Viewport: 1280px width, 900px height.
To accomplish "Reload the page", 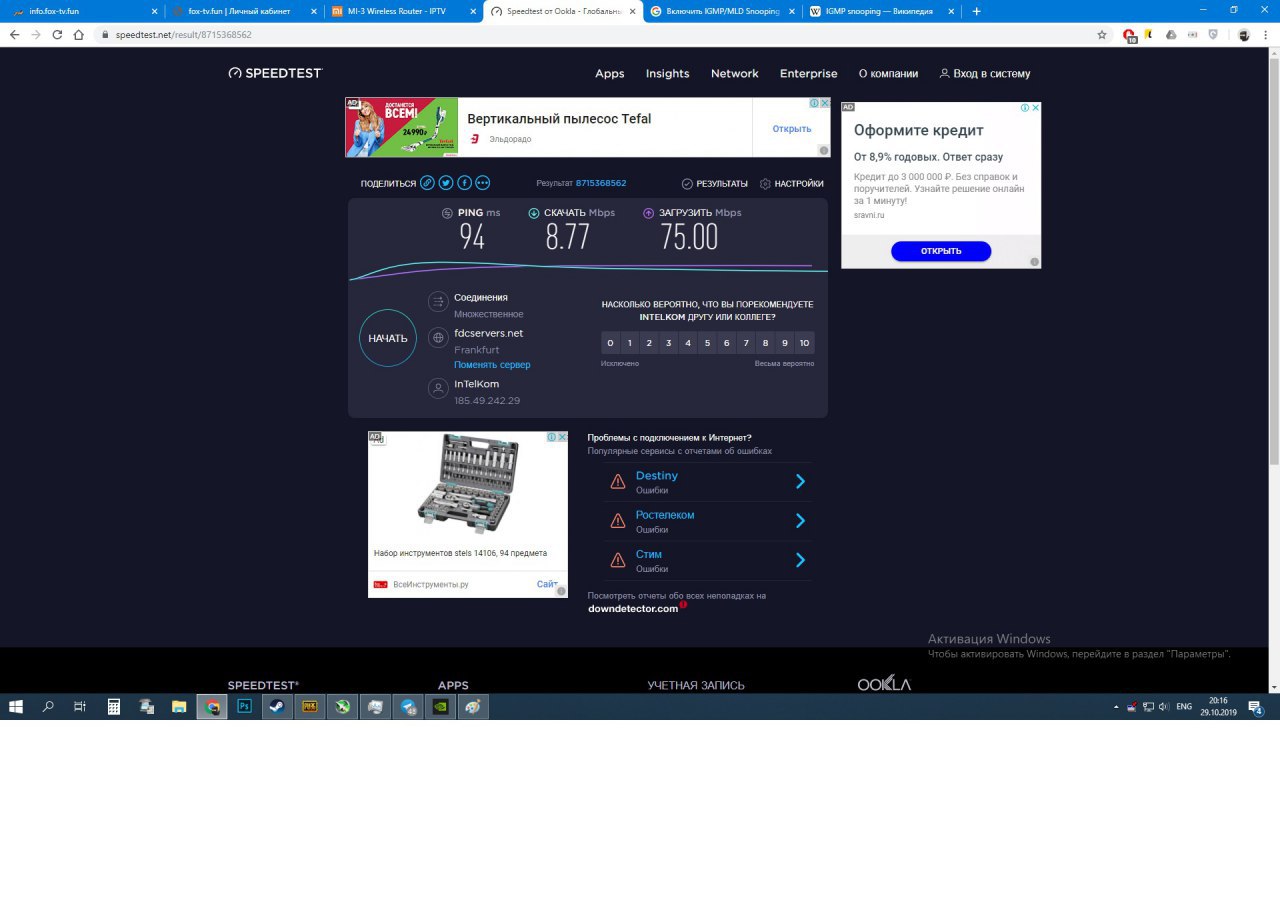I will (x=57, y=34).
